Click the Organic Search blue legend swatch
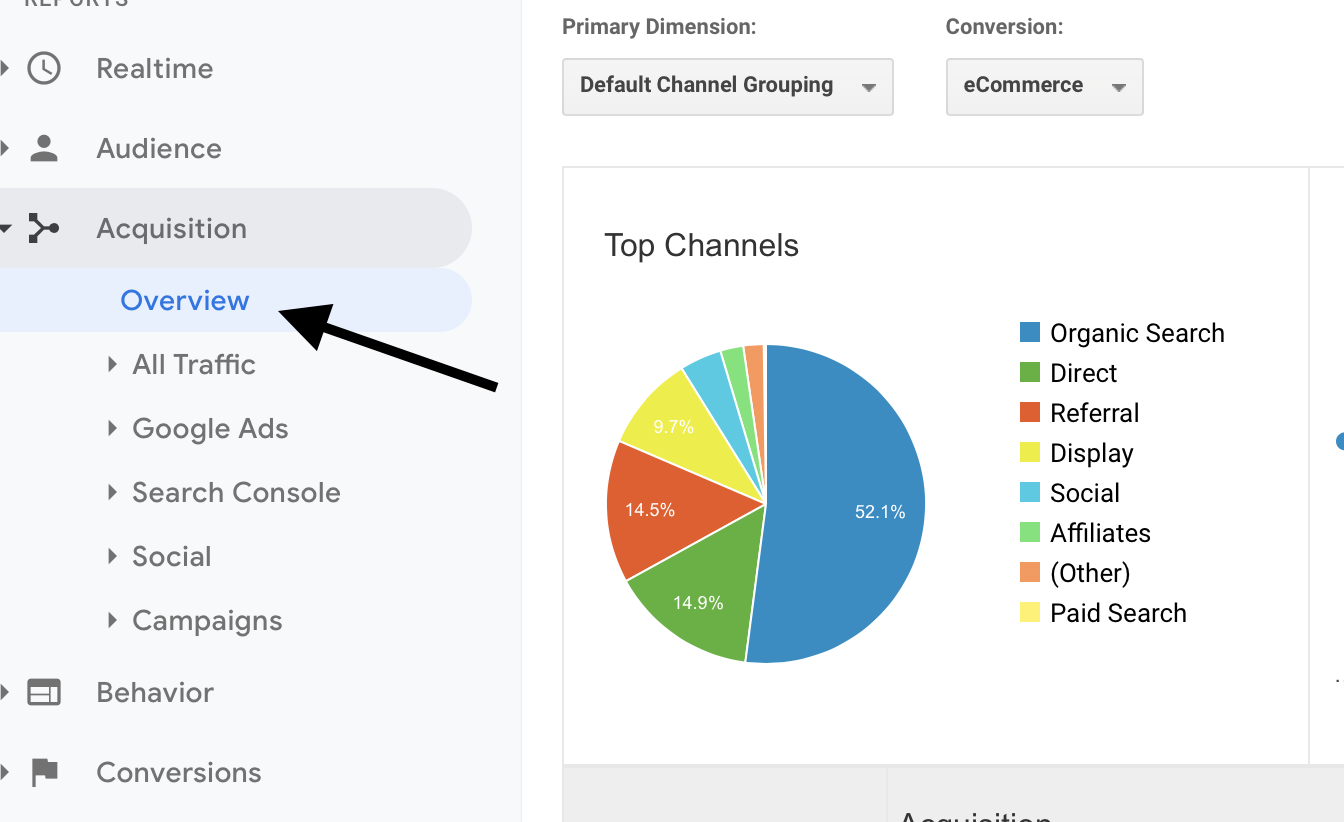 tap(1030, 333)
